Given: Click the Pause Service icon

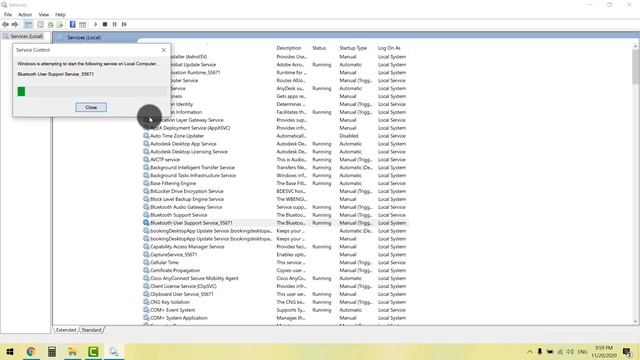Looking at the screenshot, I should point(115,24).
